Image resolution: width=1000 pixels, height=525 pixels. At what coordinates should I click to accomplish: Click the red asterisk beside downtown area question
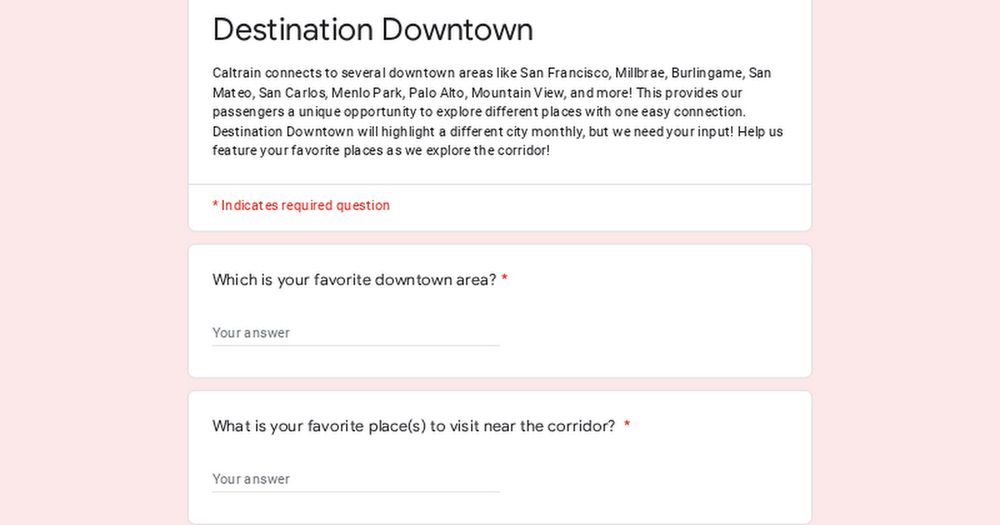[504, 279]
